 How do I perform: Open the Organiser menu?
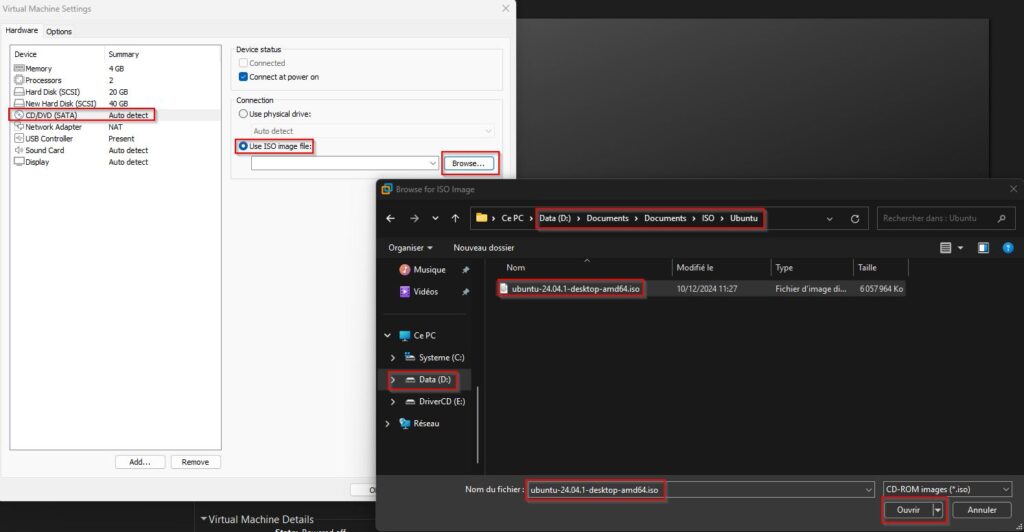pyautogui.click(x=410, y=248)
